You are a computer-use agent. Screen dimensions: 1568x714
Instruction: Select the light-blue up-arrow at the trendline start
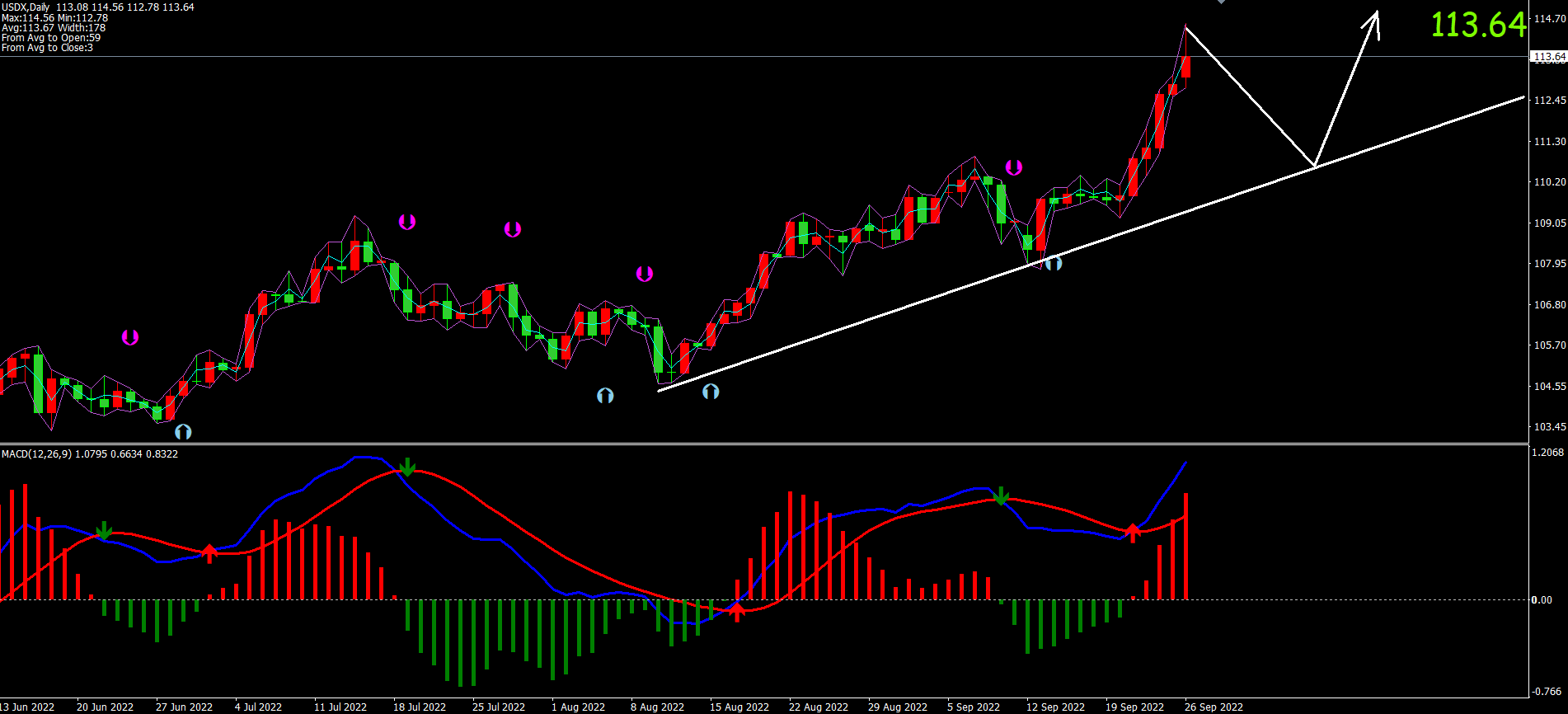pos(711,392)
